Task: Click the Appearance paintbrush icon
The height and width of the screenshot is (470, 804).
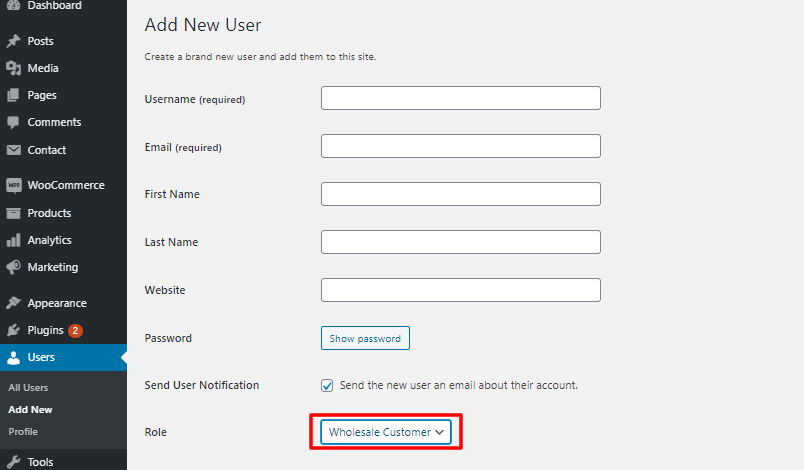Action: click(13, 303)
